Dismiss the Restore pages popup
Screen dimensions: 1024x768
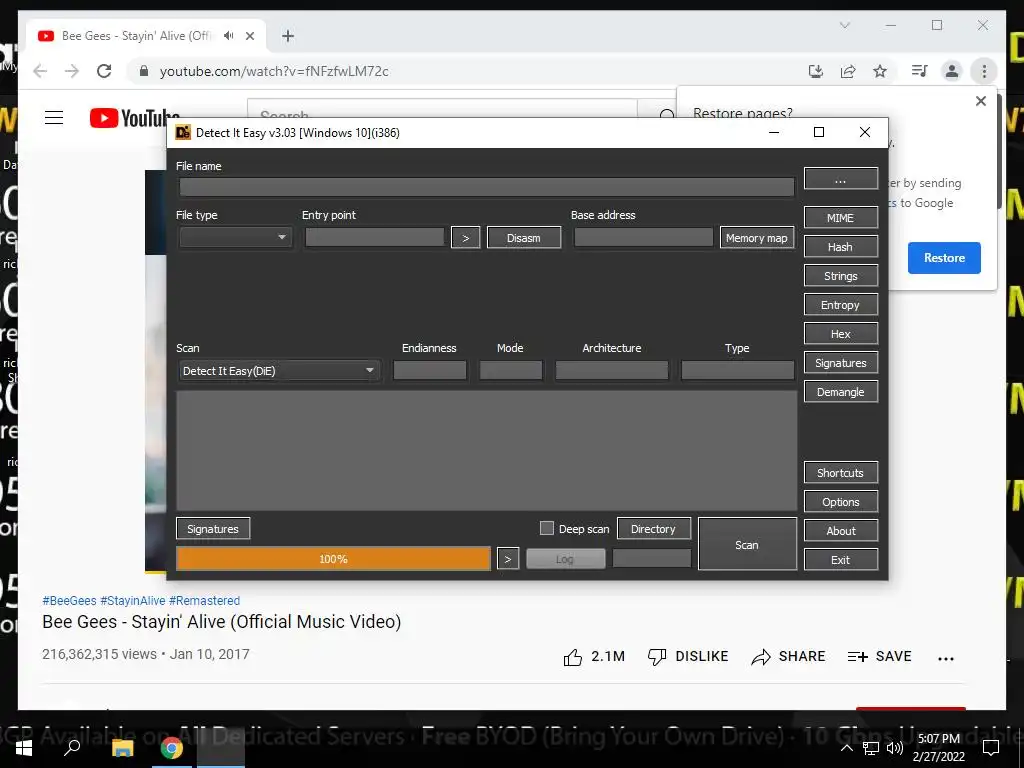[980, 101]
